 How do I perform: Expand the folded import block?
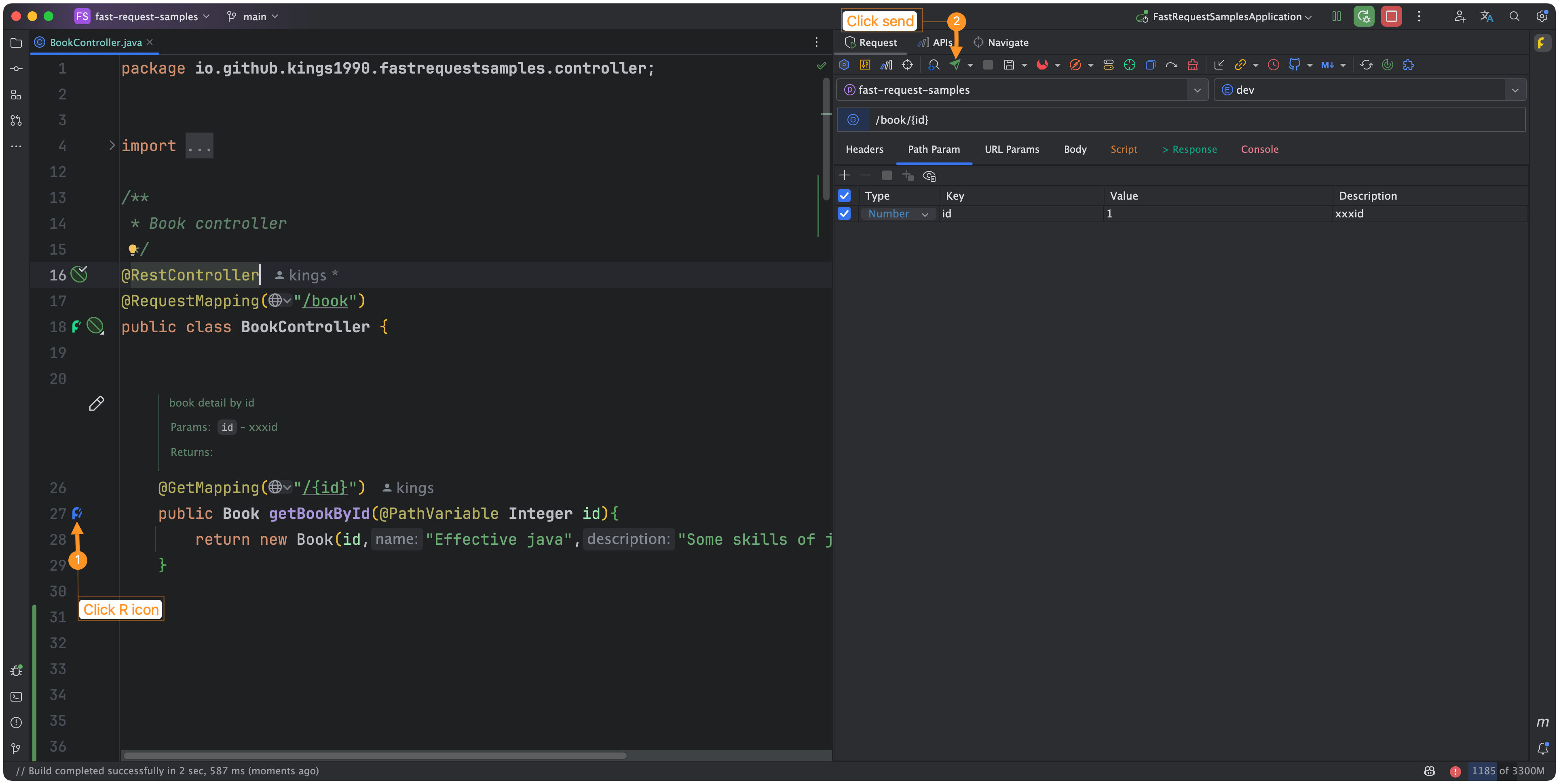click(112, 145)
